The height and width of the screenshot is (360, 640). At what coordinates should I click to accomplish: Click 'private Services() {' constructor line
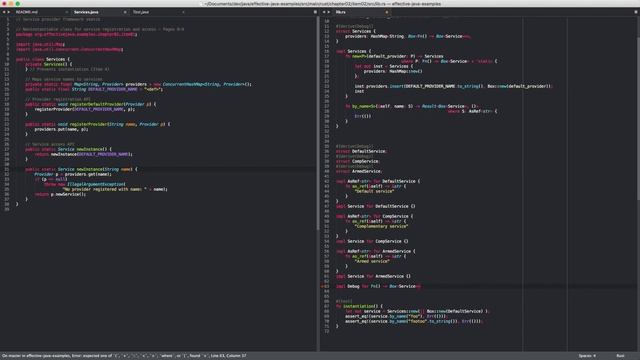(x=49, y=64)
